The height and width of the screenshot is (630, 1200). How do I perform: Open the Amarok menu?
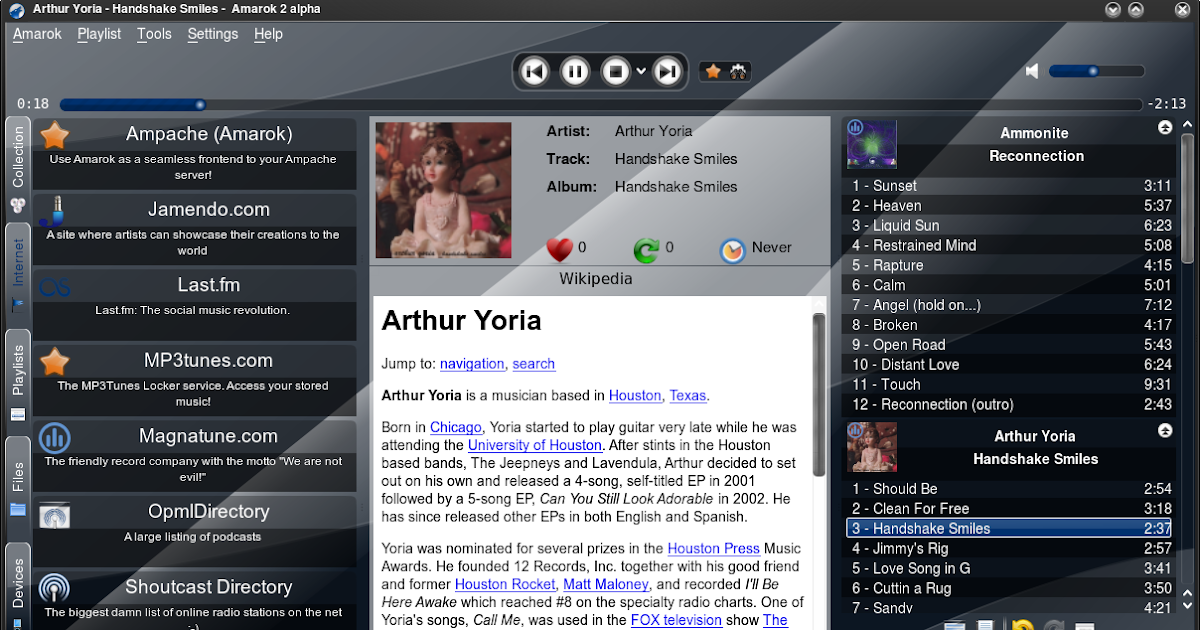37,34
